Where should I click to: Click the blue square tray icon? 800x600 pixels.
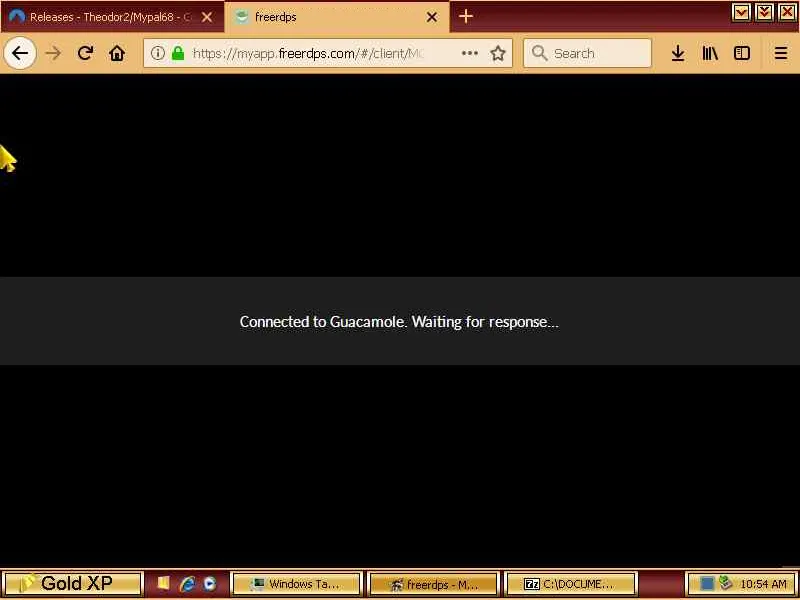coord(707,584)
